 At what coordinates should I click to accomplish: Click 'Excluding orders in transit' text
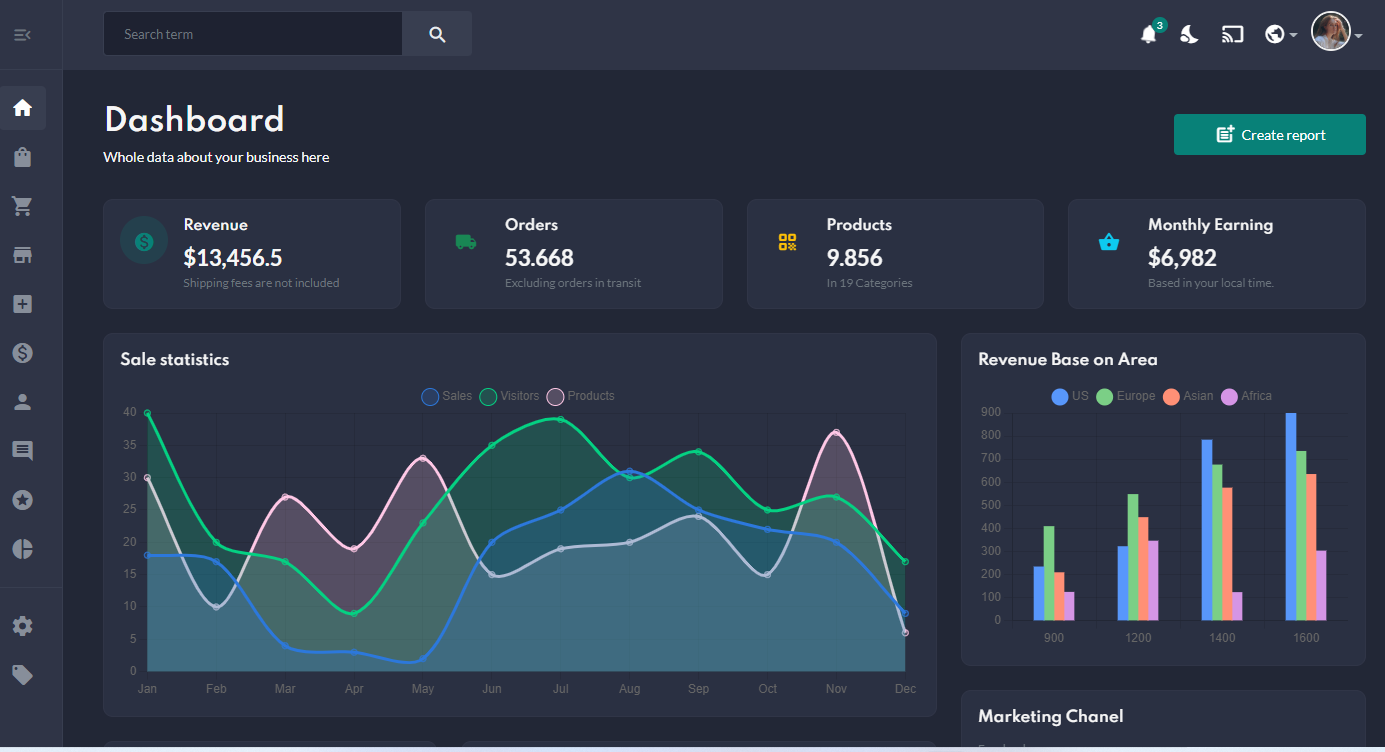573,283
